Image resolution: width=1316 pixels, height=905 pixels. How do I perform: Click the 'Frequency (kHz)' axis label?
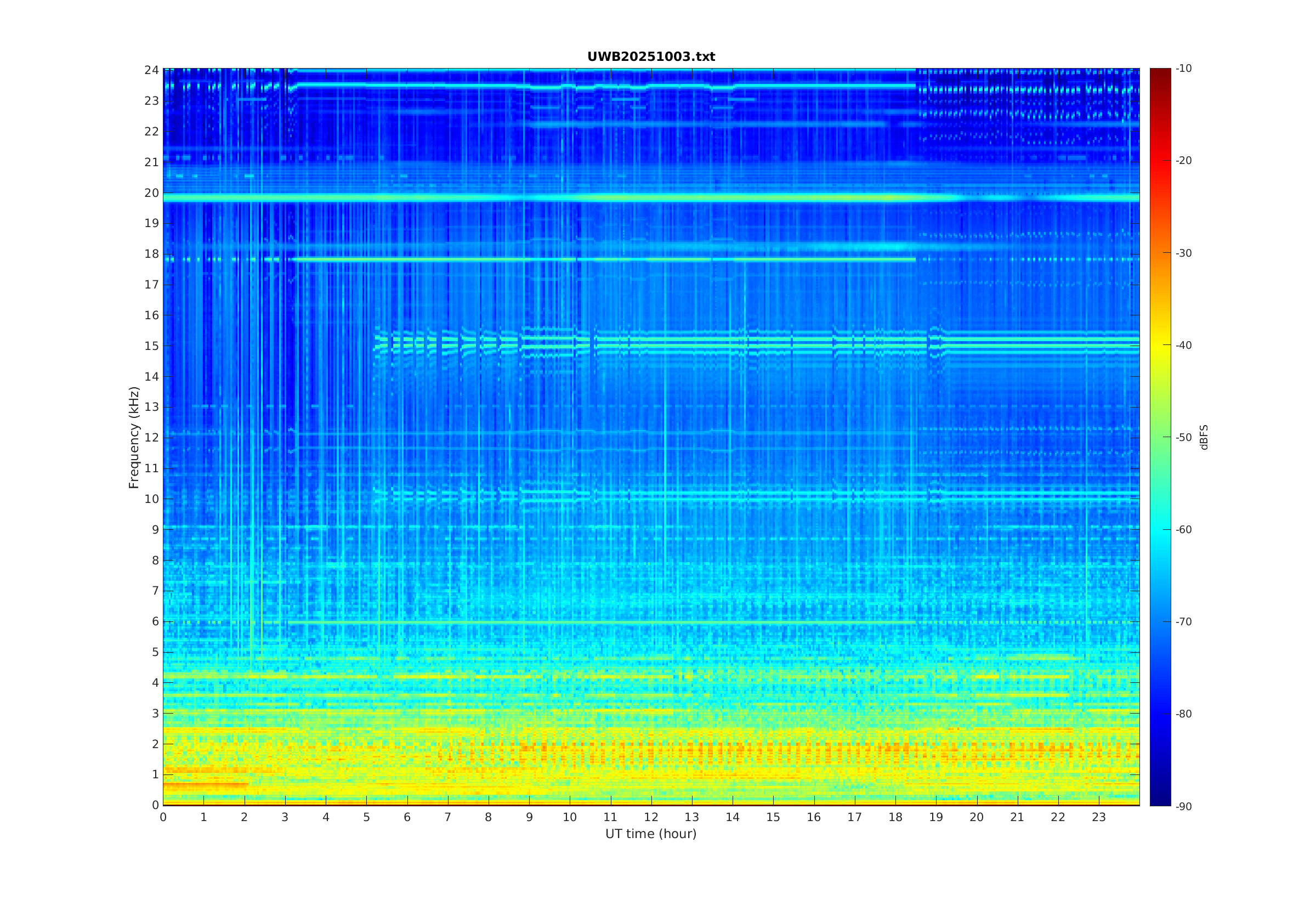click(134, 437)
